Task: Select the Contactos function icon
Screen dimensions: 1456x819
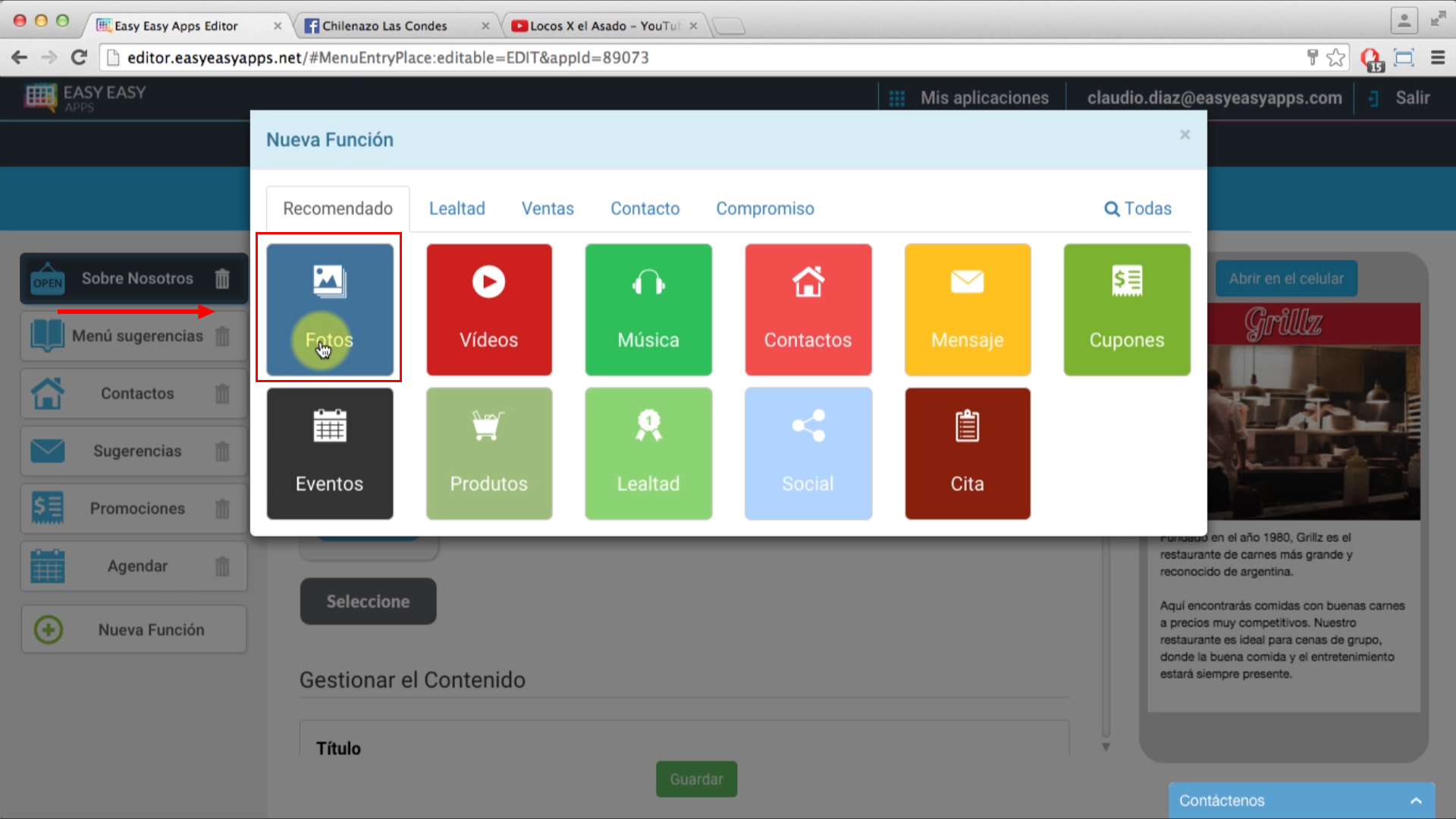Action: click(808, 309)
